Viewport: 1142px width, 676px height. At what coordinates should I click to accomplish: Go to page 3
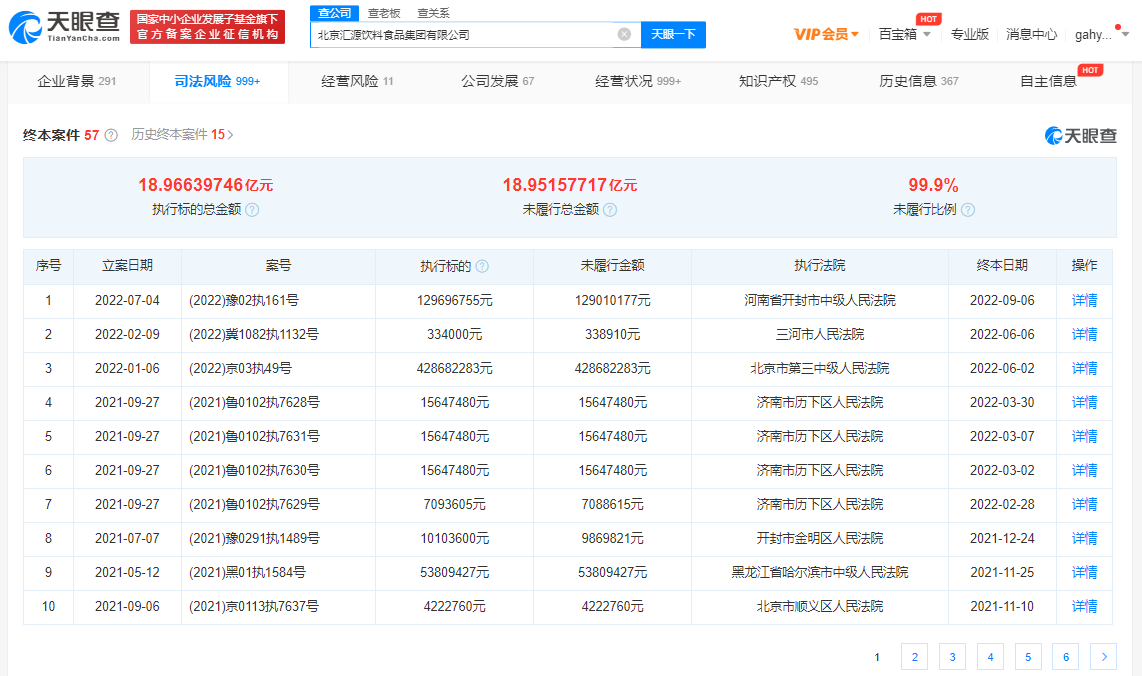(952, 656)
